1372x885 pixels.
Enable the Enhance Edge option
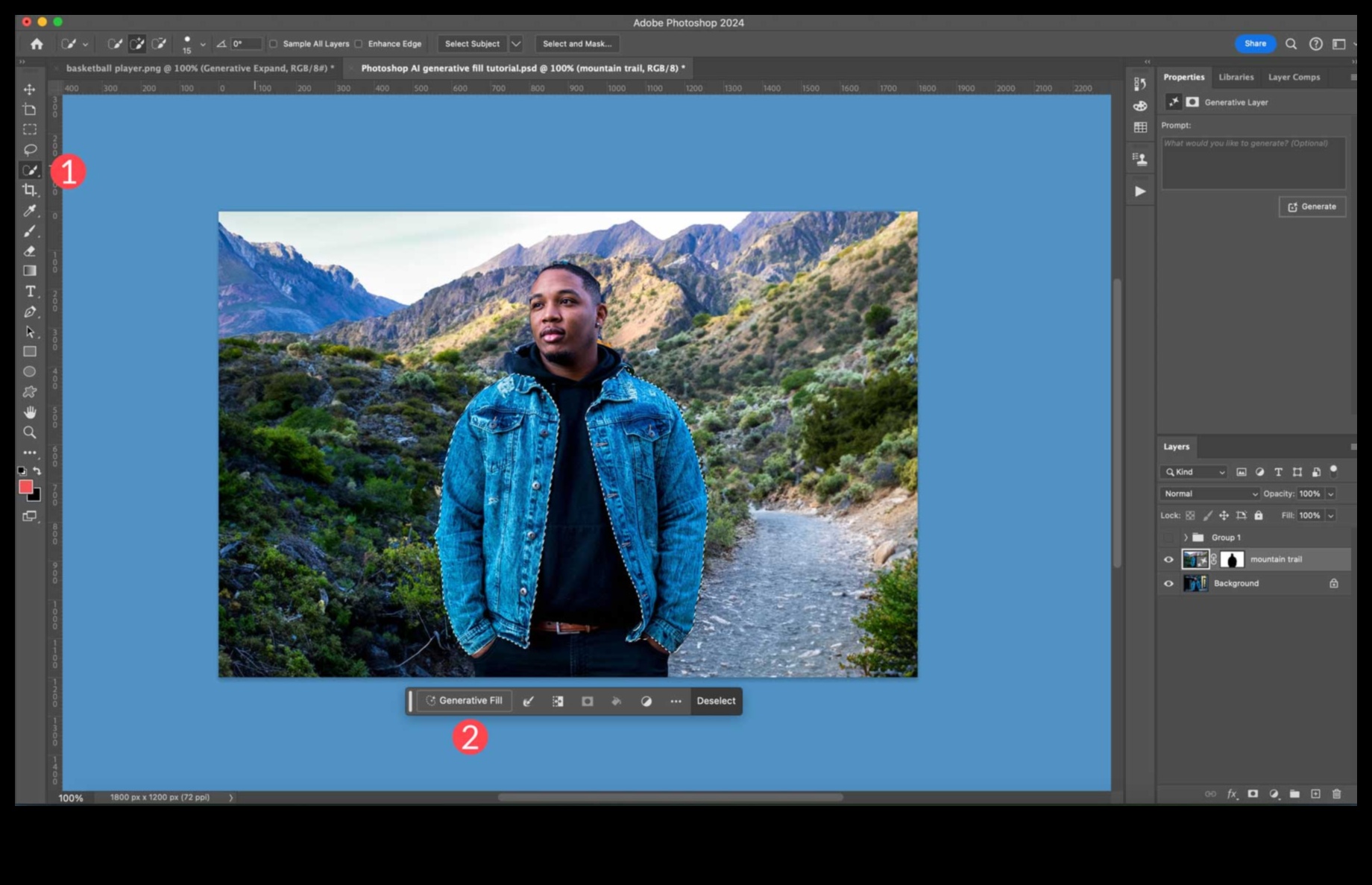pyautogui.click(x=360, y=43)
